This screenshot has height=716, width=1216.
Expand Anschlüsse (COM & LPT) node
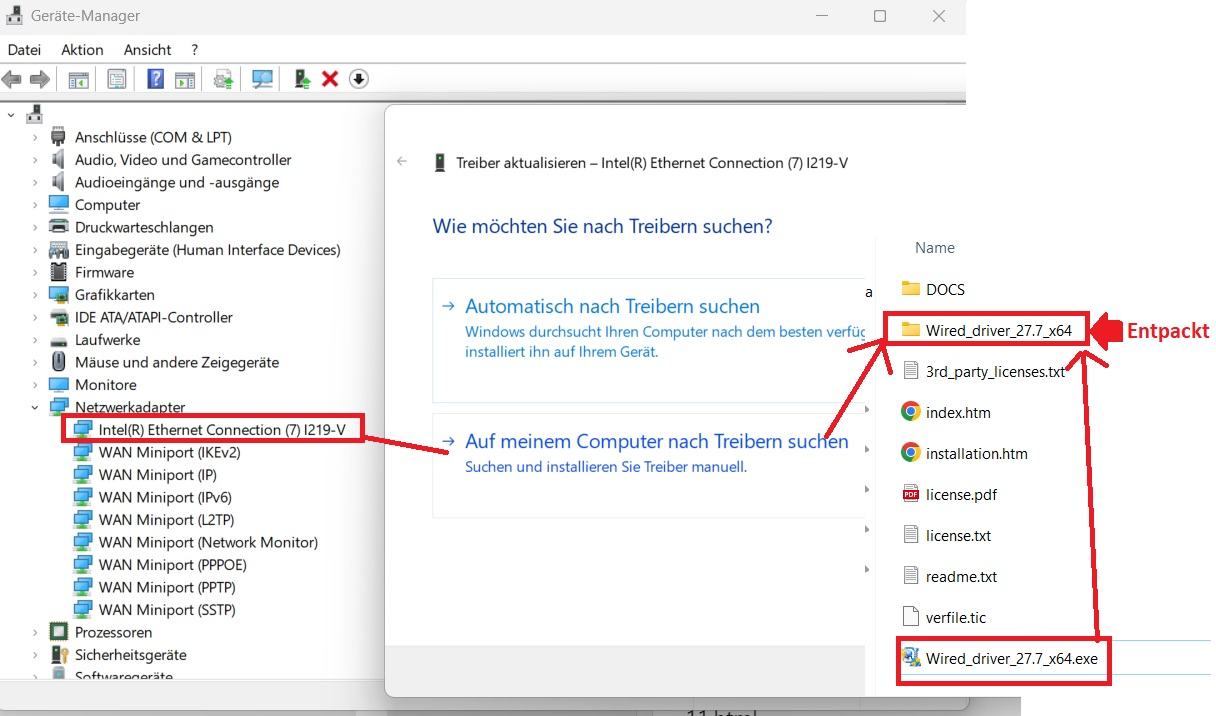tap(35, 137)
